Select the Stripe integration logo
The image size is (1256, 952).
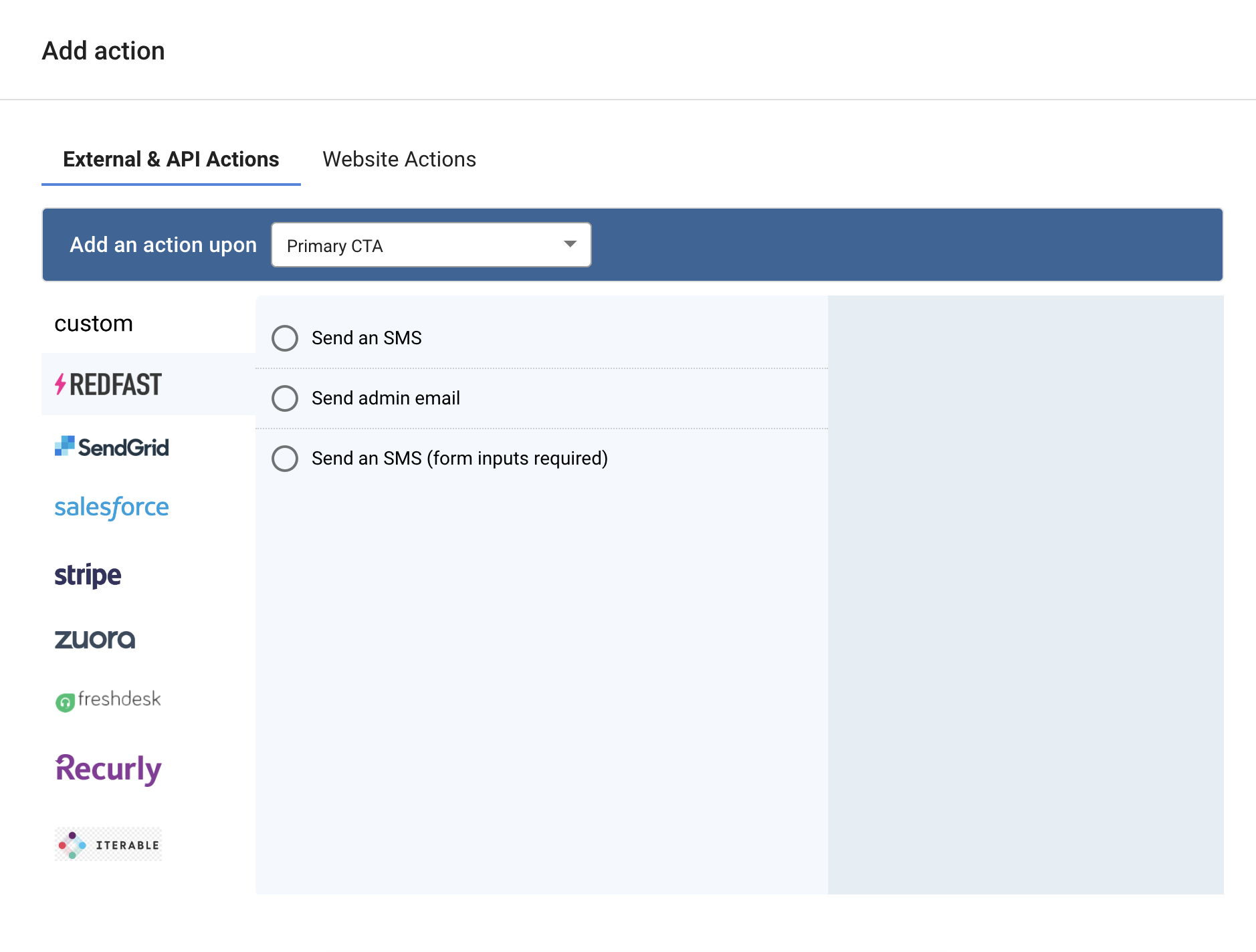(88, 575)
